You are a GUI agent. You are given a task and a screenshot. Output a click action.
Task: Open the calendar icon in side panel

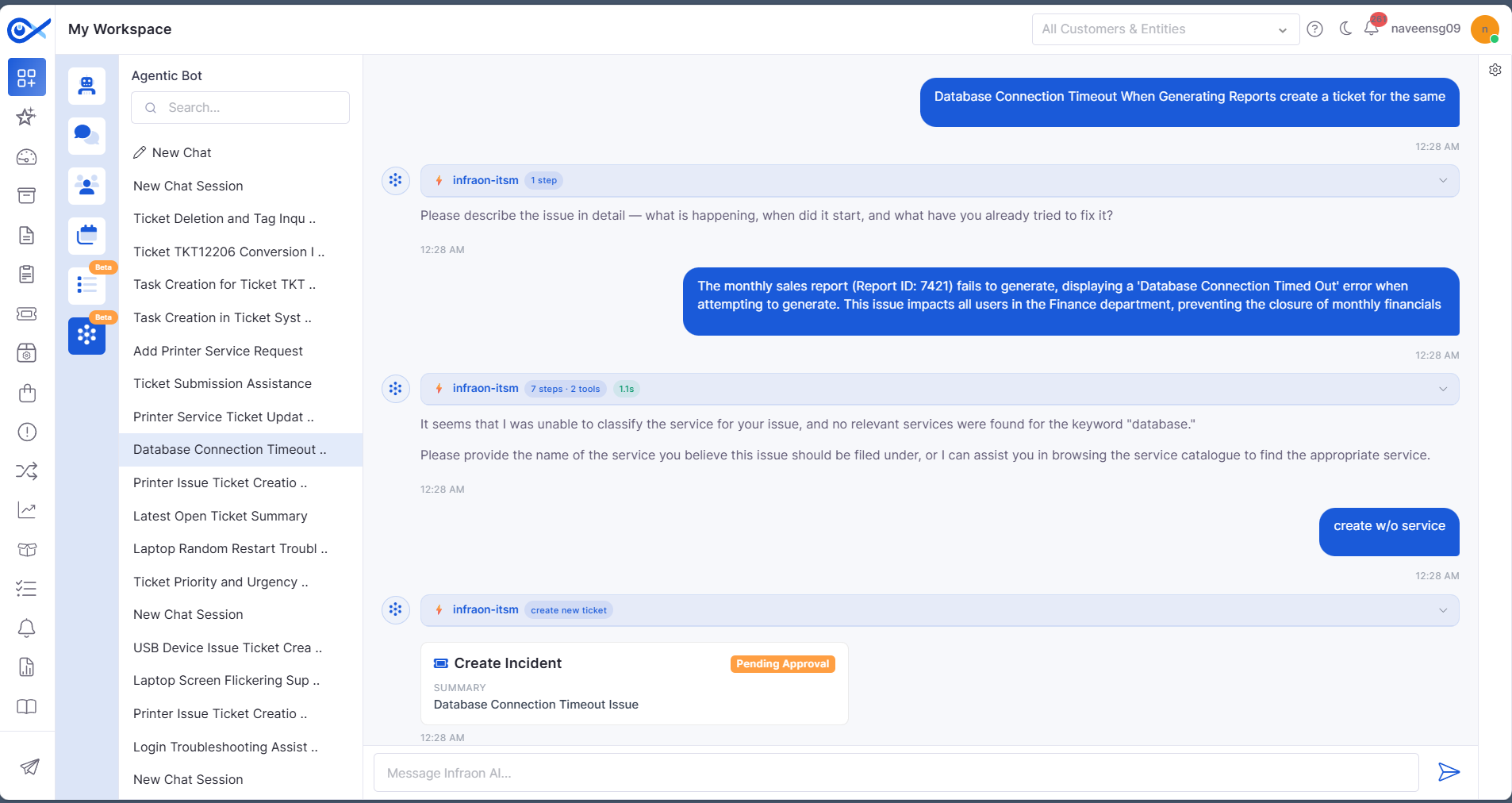[87, 236]
